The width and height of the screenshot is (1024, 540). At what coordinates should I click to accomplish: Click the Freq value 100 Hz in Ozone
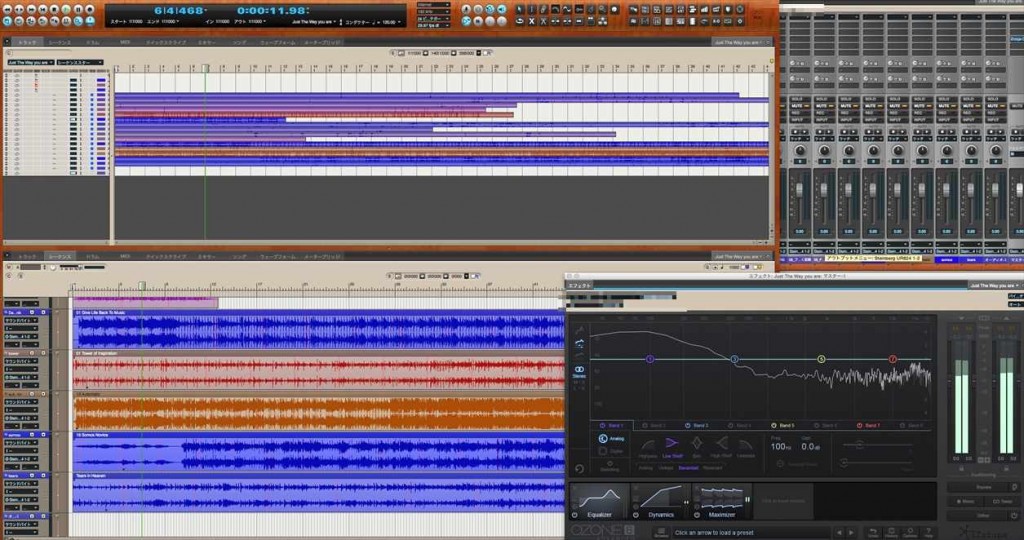[780, 447]
